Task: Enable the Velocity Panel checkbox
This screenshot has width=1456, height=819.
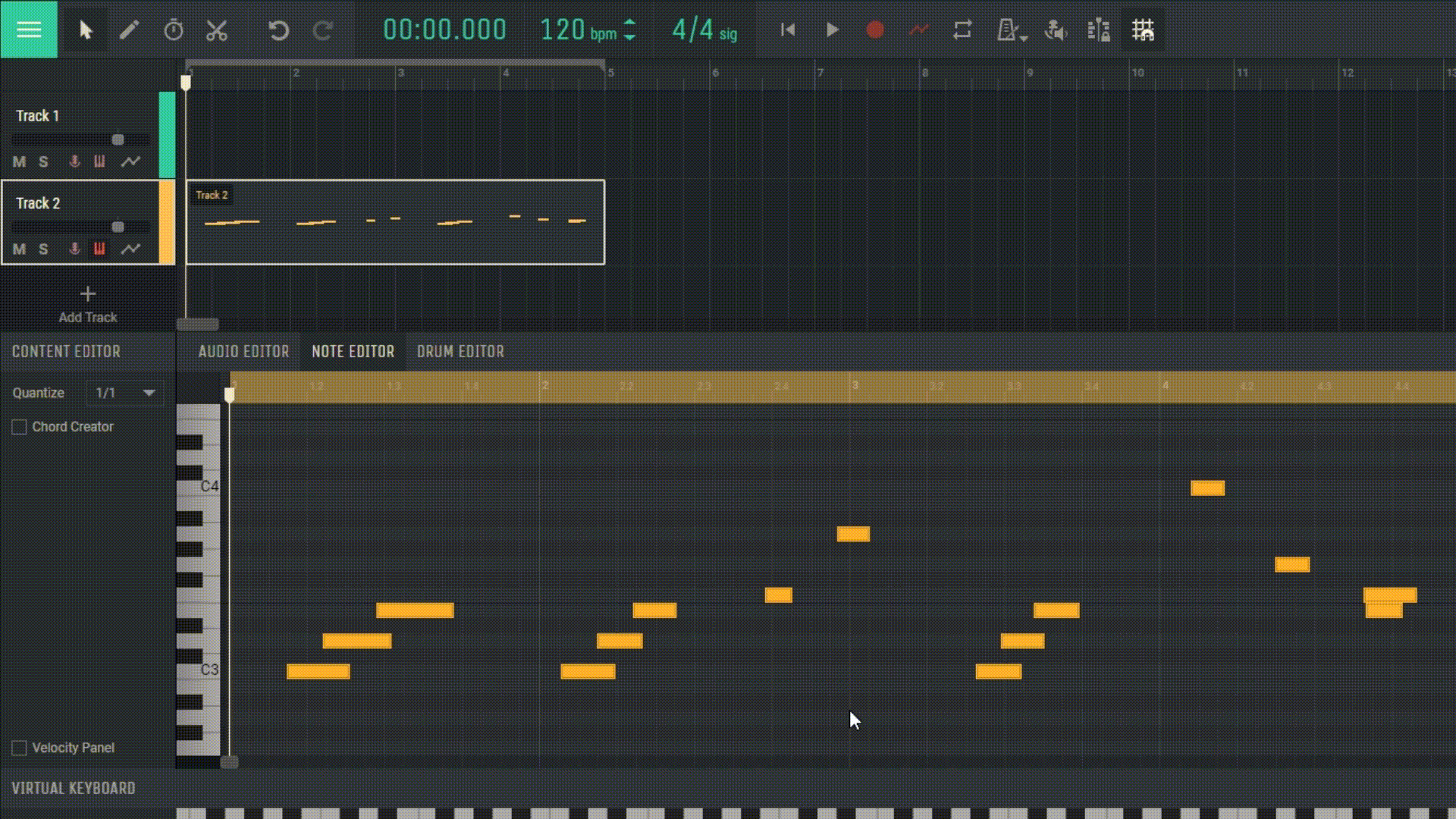Action: coord(18,747)
